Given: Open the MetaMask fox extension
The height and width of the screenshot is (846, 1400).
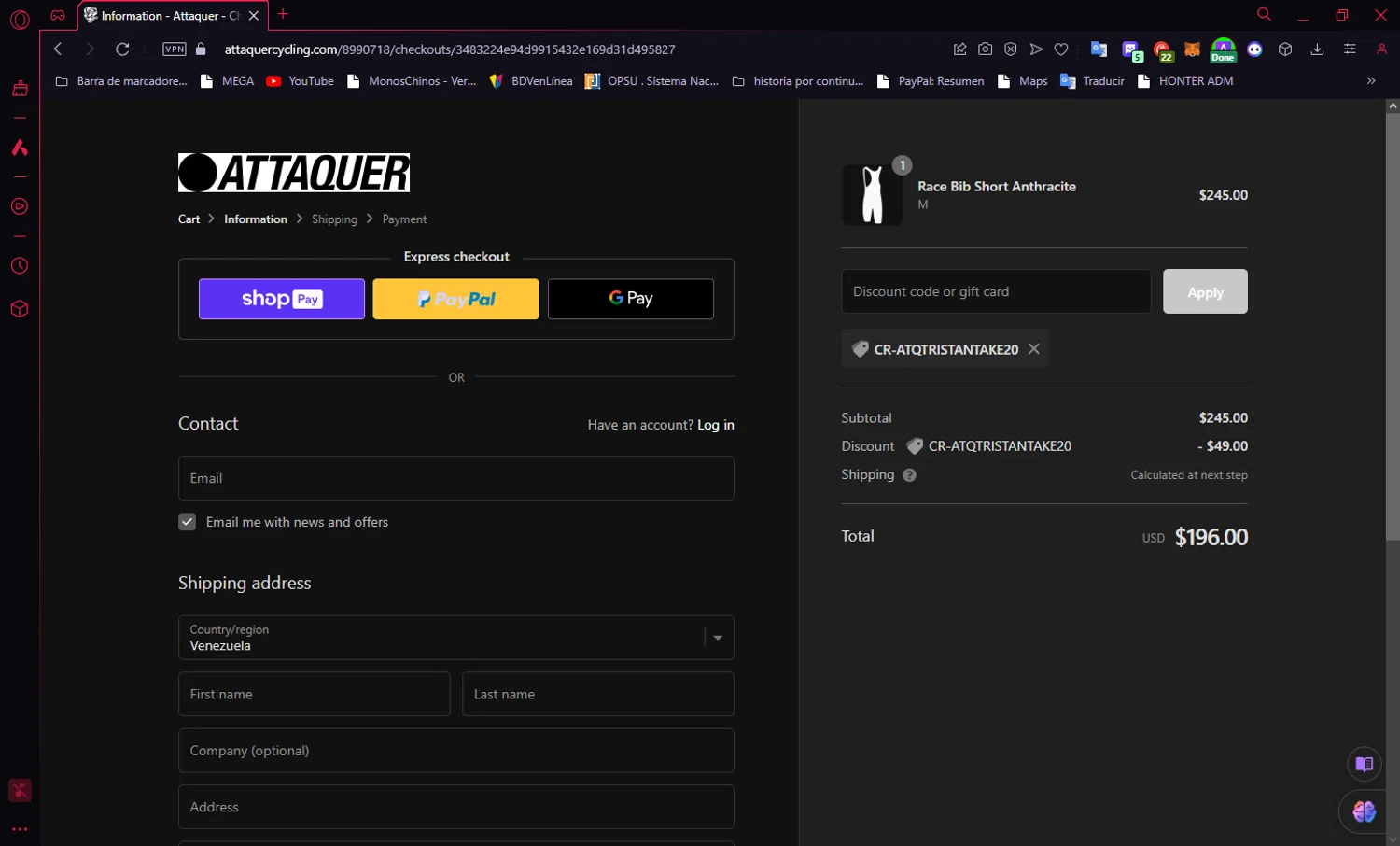Looking at the screenshot, I should coord(1192,49).
